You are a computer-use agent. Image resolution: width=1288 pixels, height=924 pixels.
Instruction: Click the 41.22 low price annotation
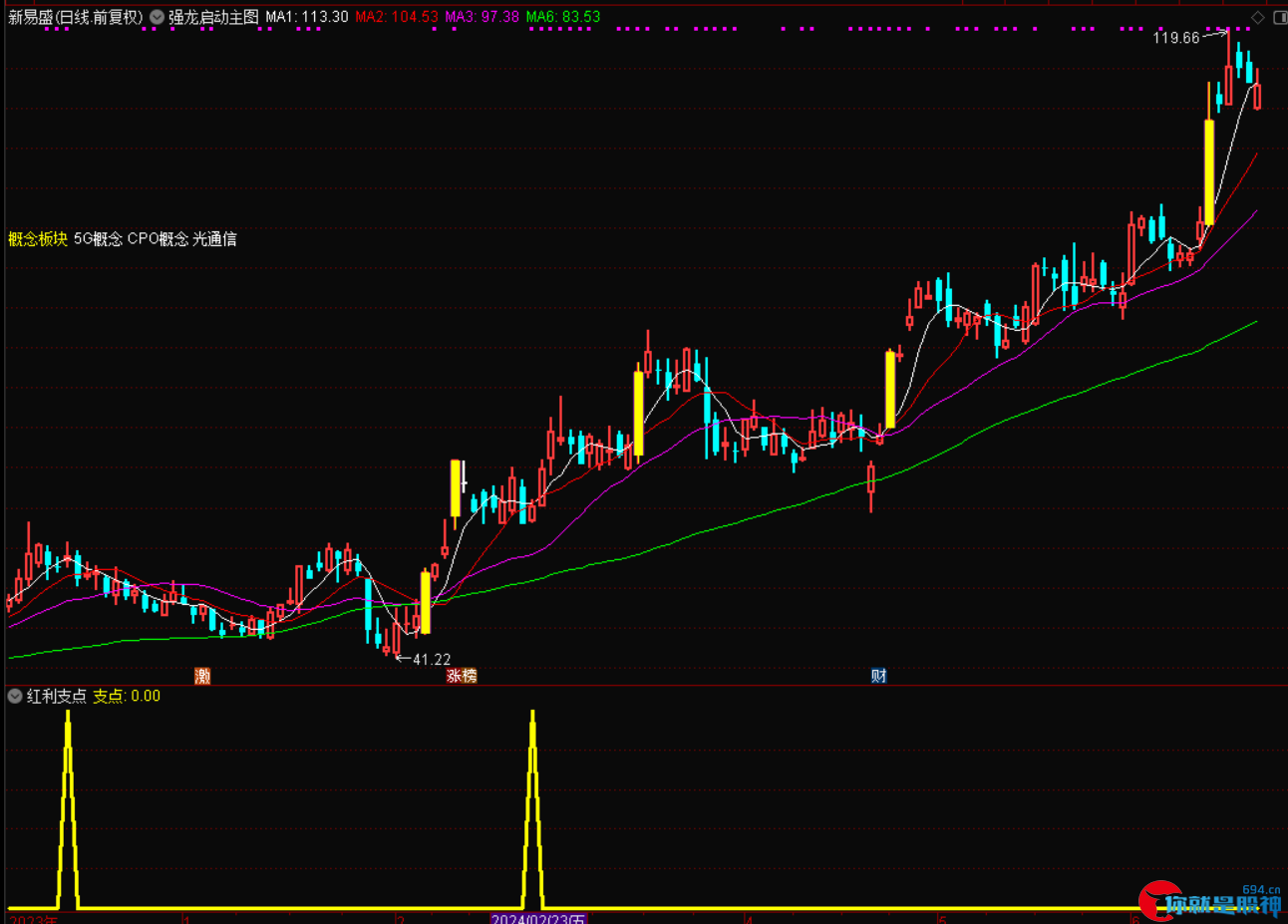tap(432, 659)
